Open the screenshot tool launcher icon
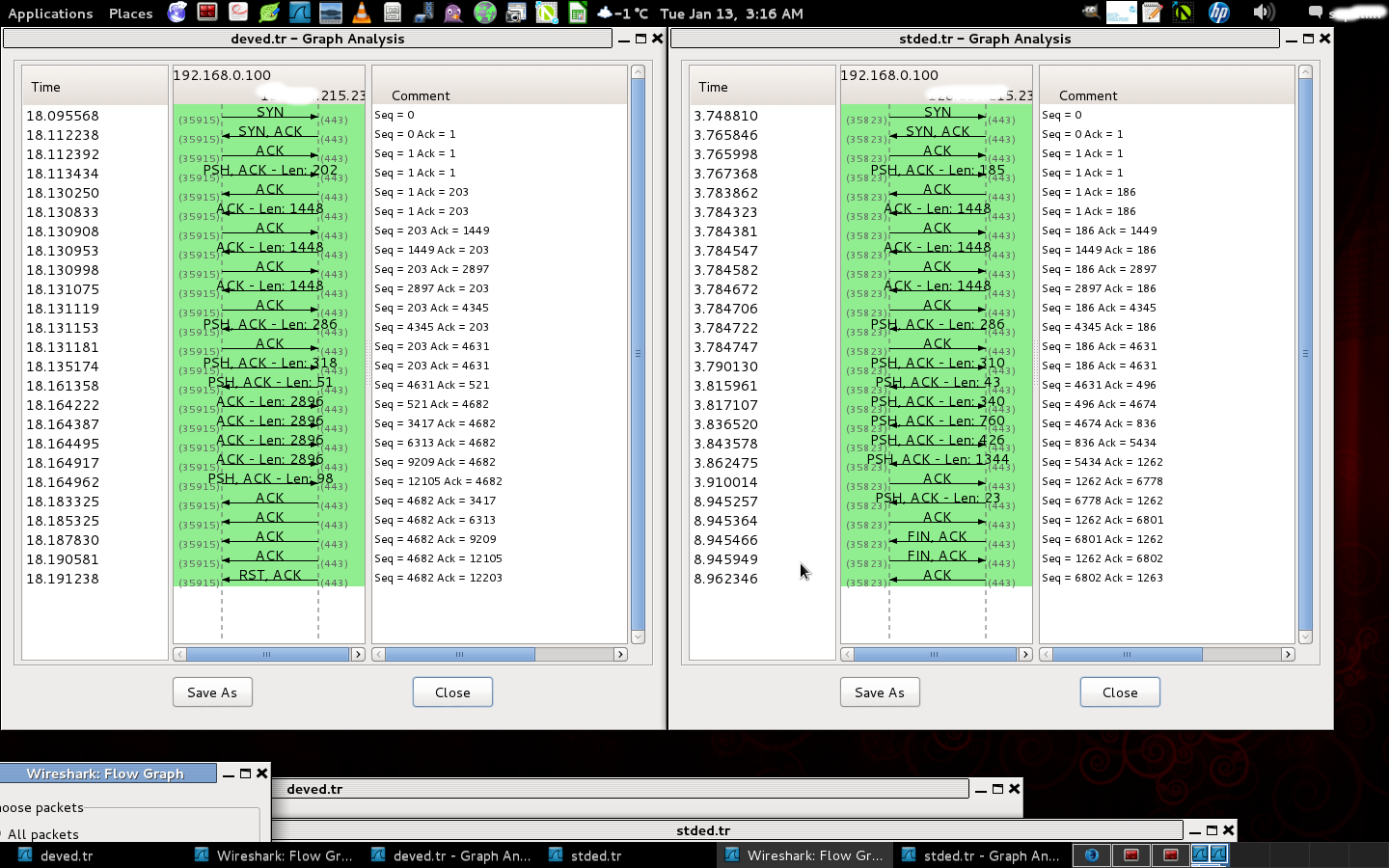Screen dimensions: 1389x868 [x=516, y=13]
